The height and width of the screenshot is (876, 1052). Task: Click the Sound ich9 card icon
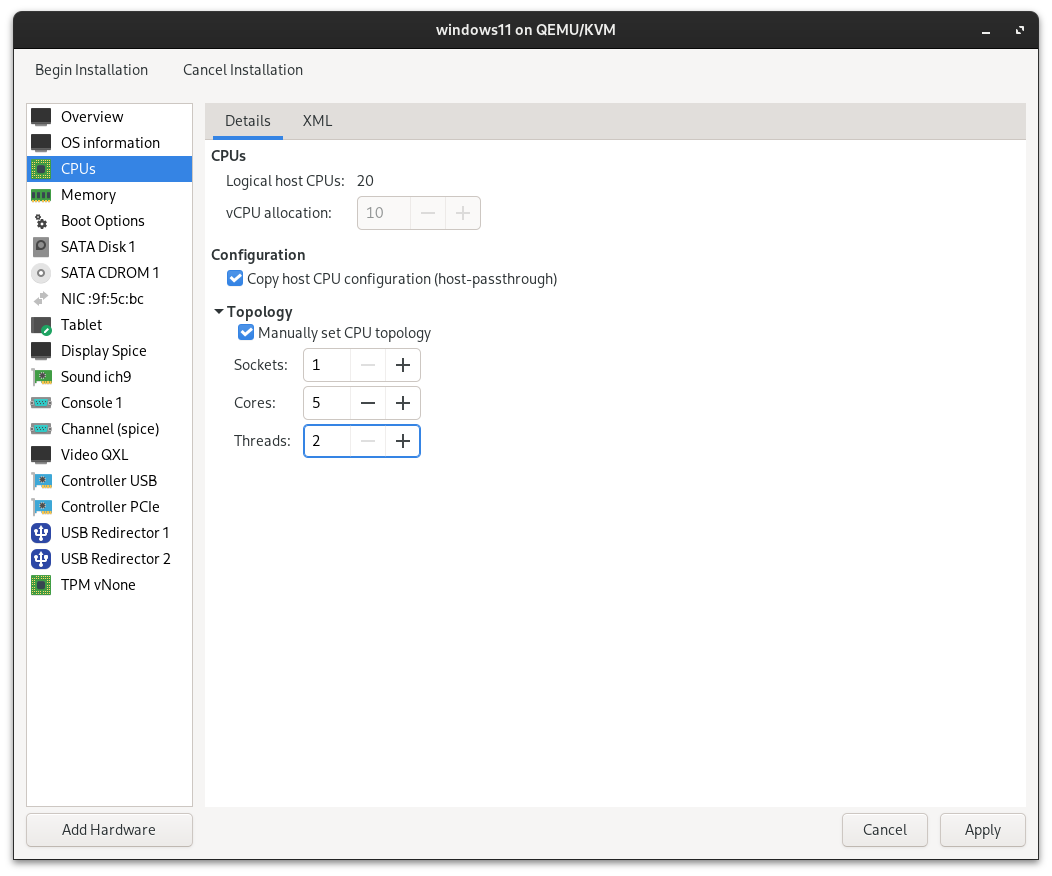coord(41,377)
